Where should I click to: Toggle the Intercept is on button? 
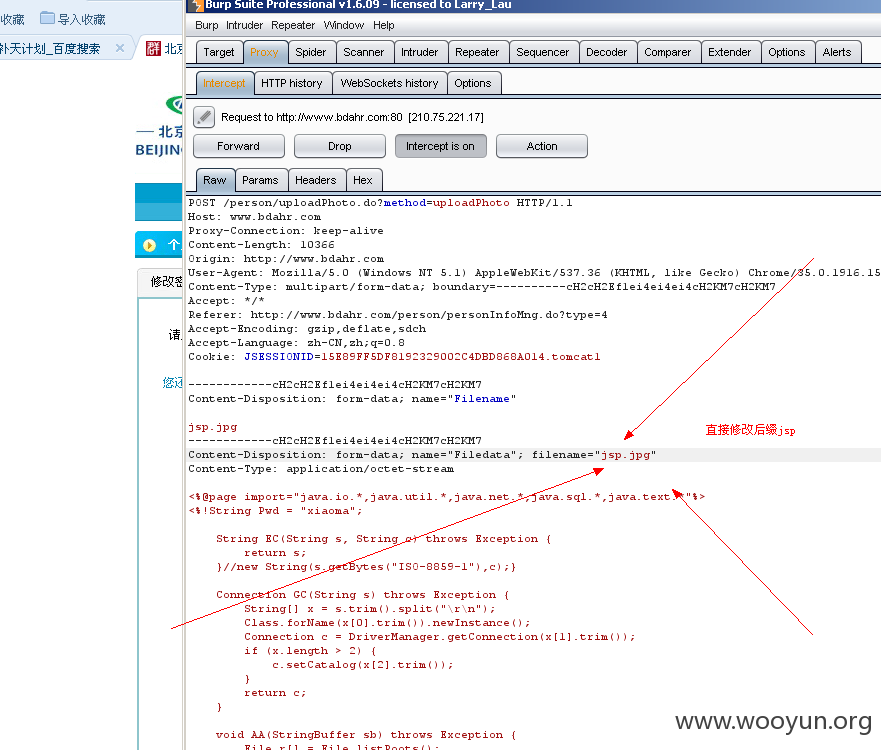(x=440, y=146)
